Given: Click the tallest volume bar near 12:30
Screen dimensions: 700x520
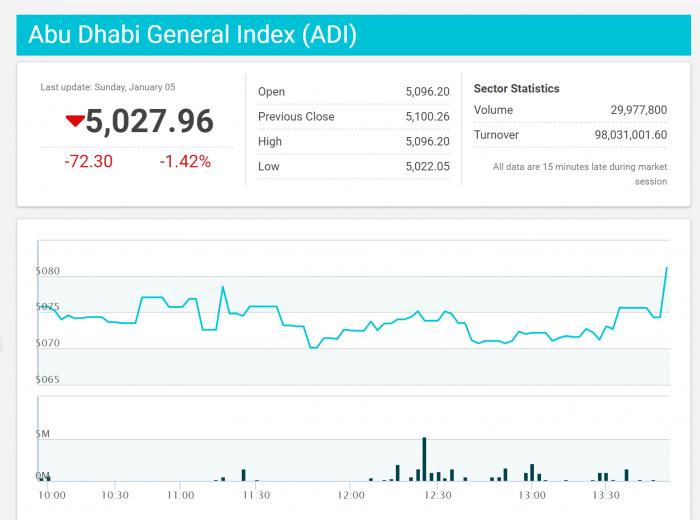Looking at the screenshot, I should click(x=424, y=458).
